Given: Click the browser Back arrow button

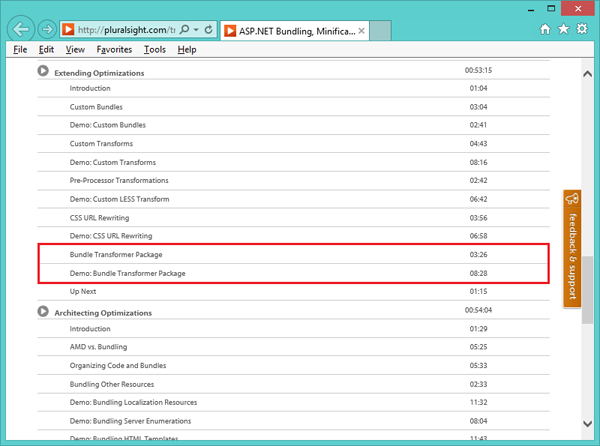Looking at the screenshot, I should [x=21, y=29].
